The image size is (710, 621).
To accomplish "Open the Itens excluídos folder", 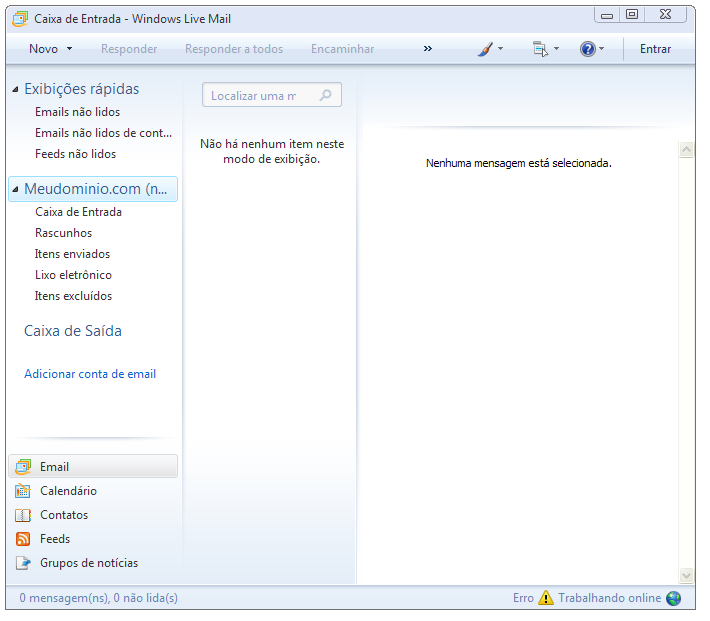I will click(x=73, y=296).
